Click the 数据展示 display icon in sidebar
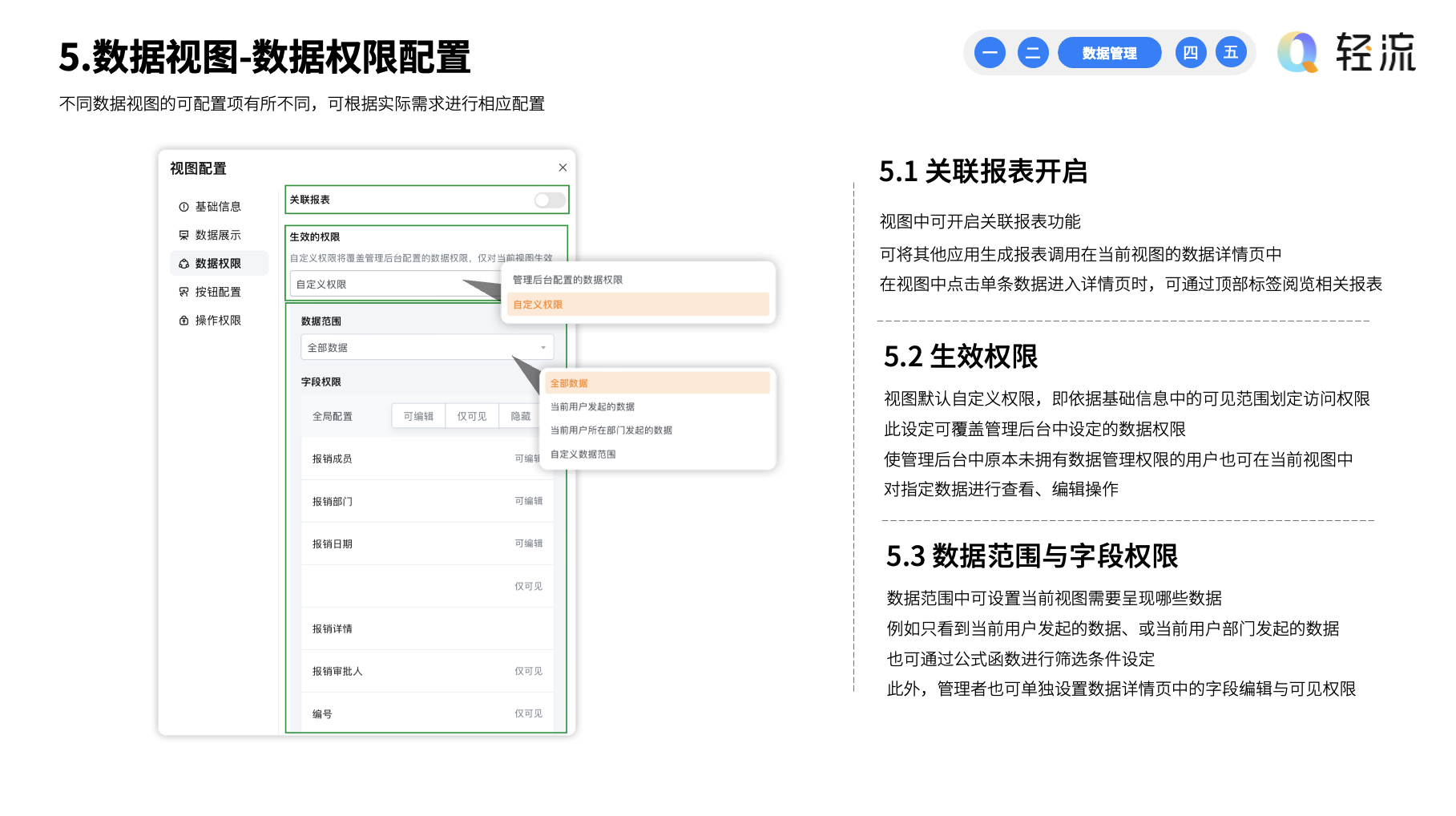This screenshot has height=816, width=1456. click(184, 235)
